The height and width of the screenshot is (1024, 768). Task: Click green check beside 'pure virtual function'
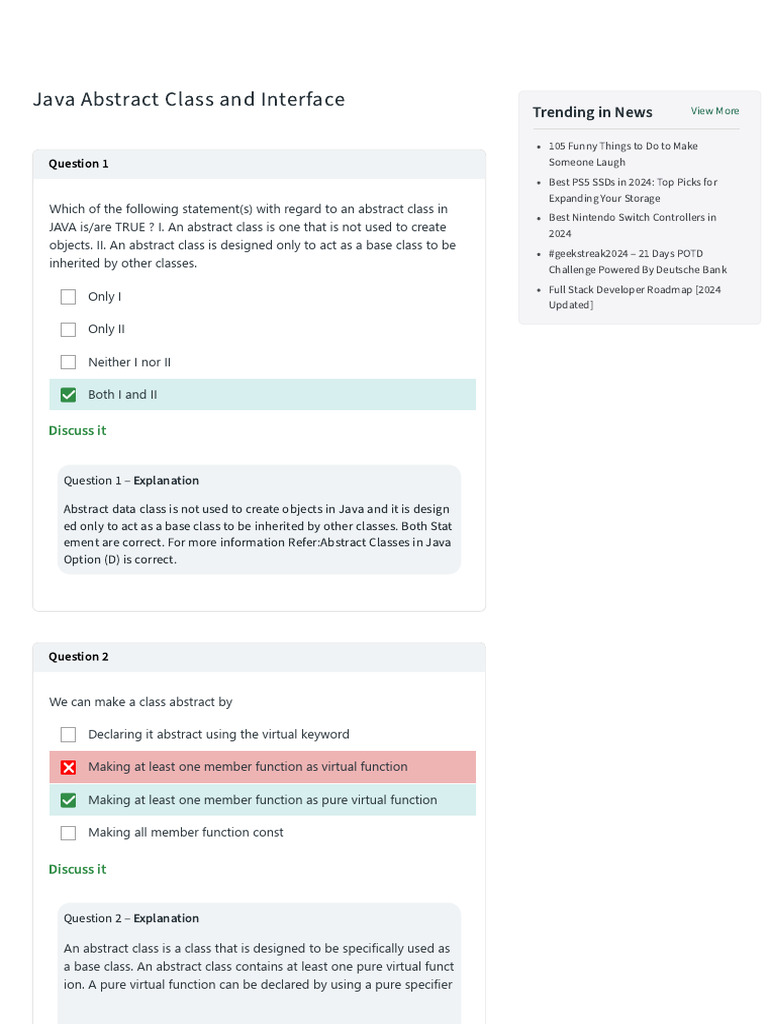pyautogui.click(x=68, y=800)
